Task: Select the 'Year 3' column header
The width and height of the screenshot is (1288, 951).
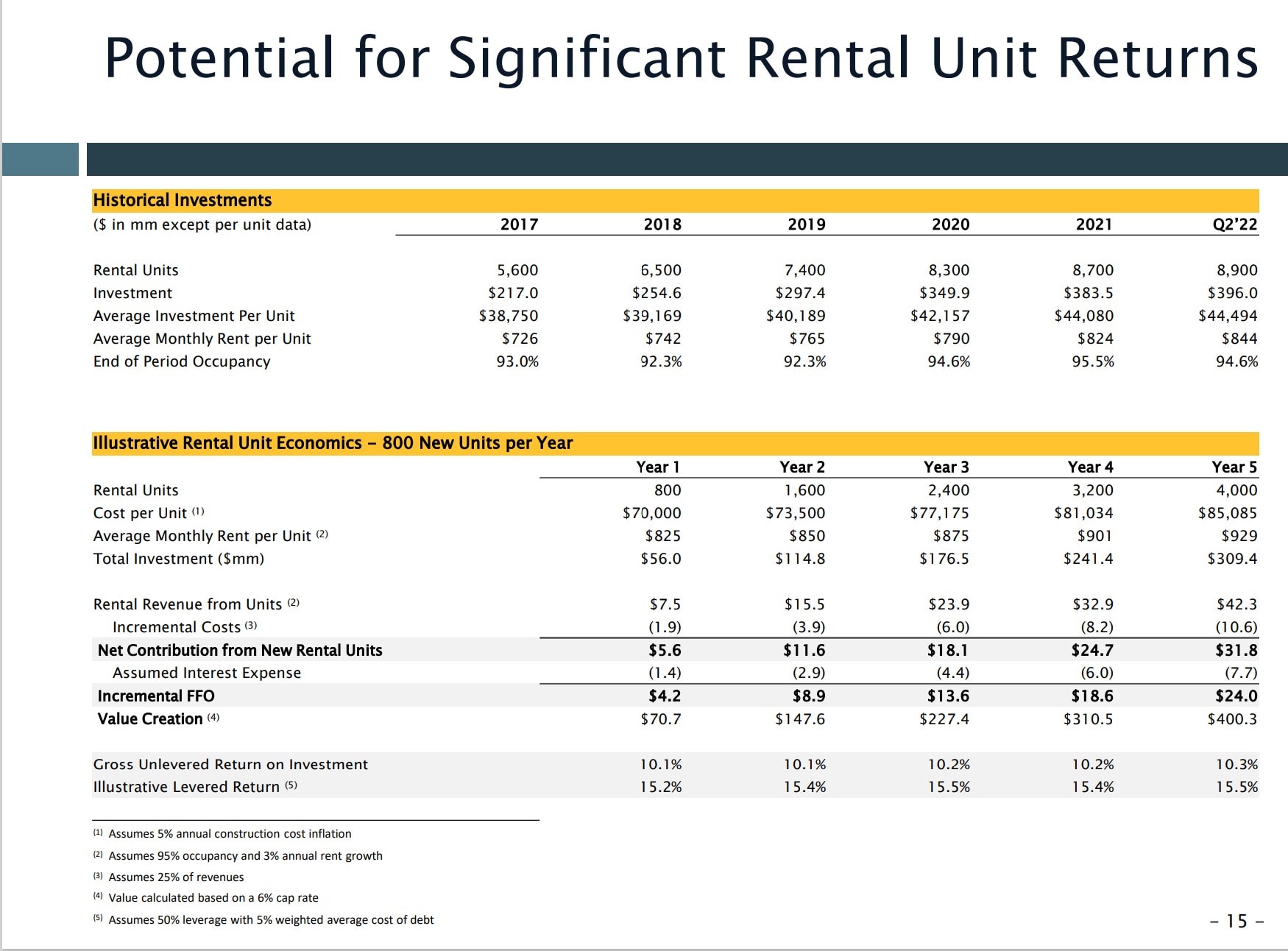Action: (x=946, y=467)
